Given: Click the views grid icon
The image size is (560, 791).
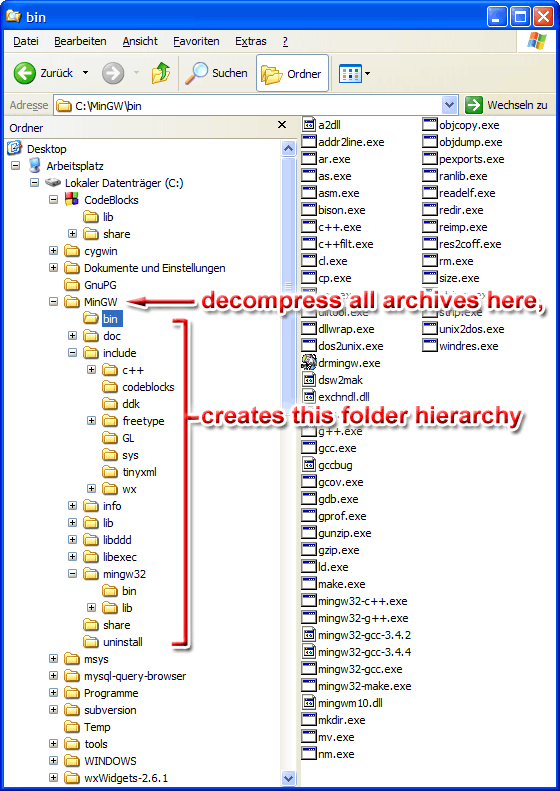Looking at the screenshot, I should (x=351, y=74).
